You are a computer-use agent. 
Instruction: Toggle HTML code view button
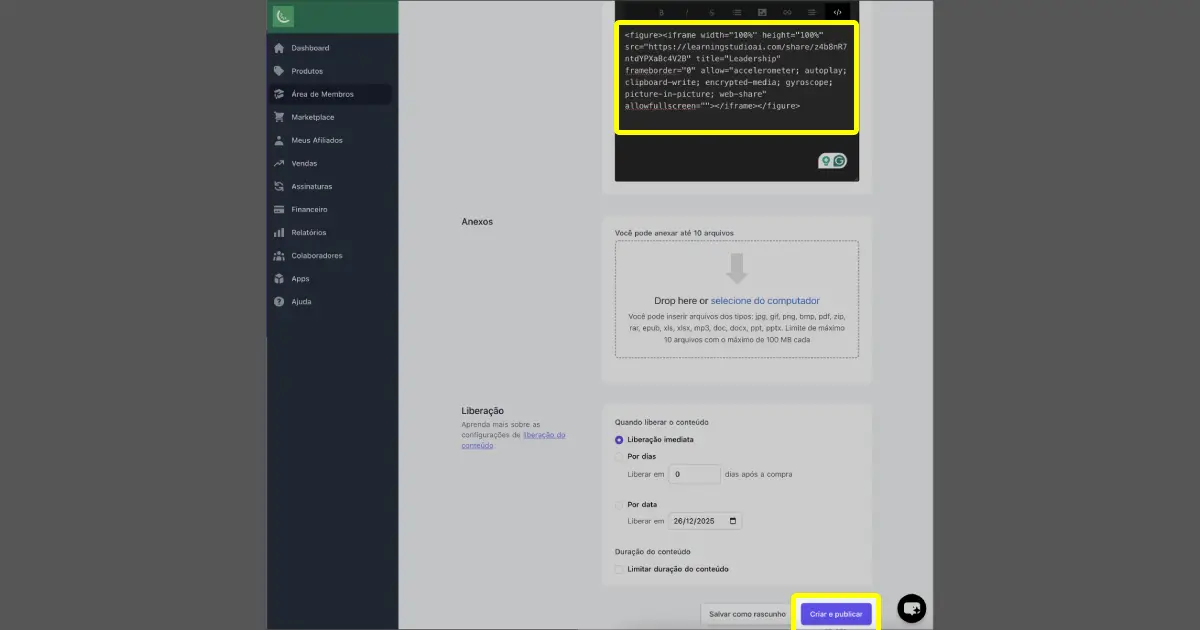click(x=838, y=12)
